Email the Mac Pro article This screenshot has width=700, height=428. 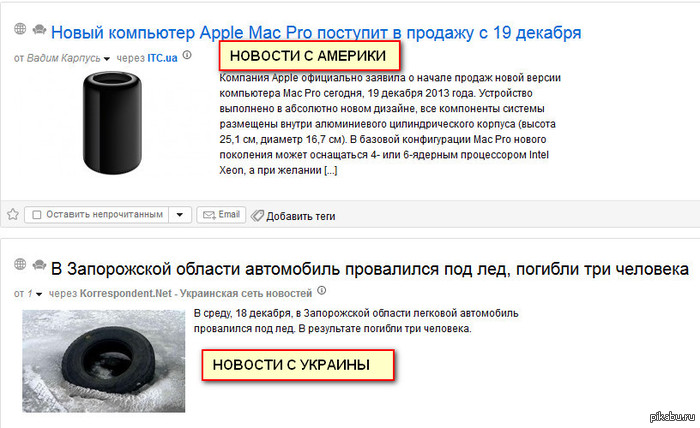(221, 215)
